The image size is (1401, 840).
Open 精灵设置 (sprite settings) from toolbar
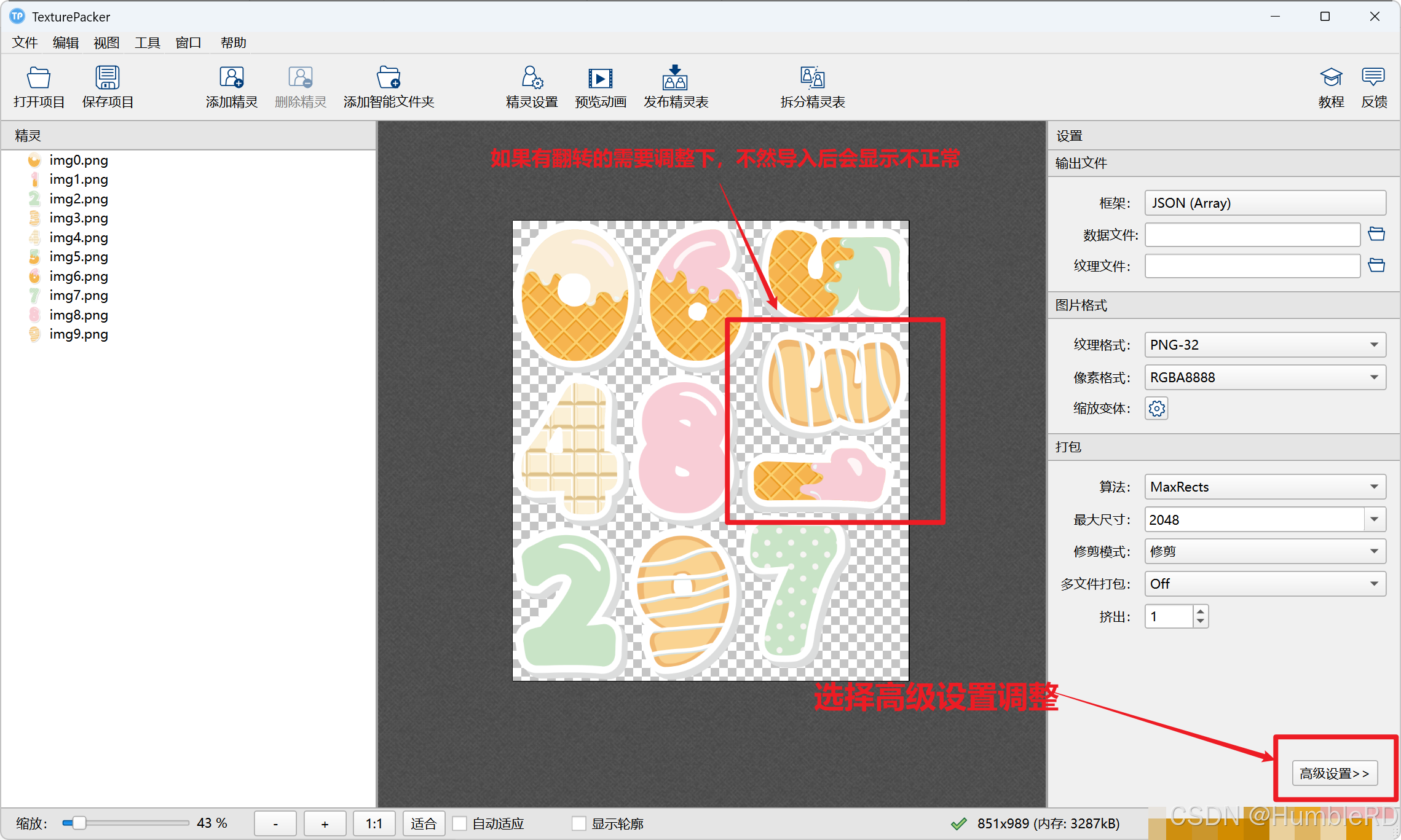(532, 79)
